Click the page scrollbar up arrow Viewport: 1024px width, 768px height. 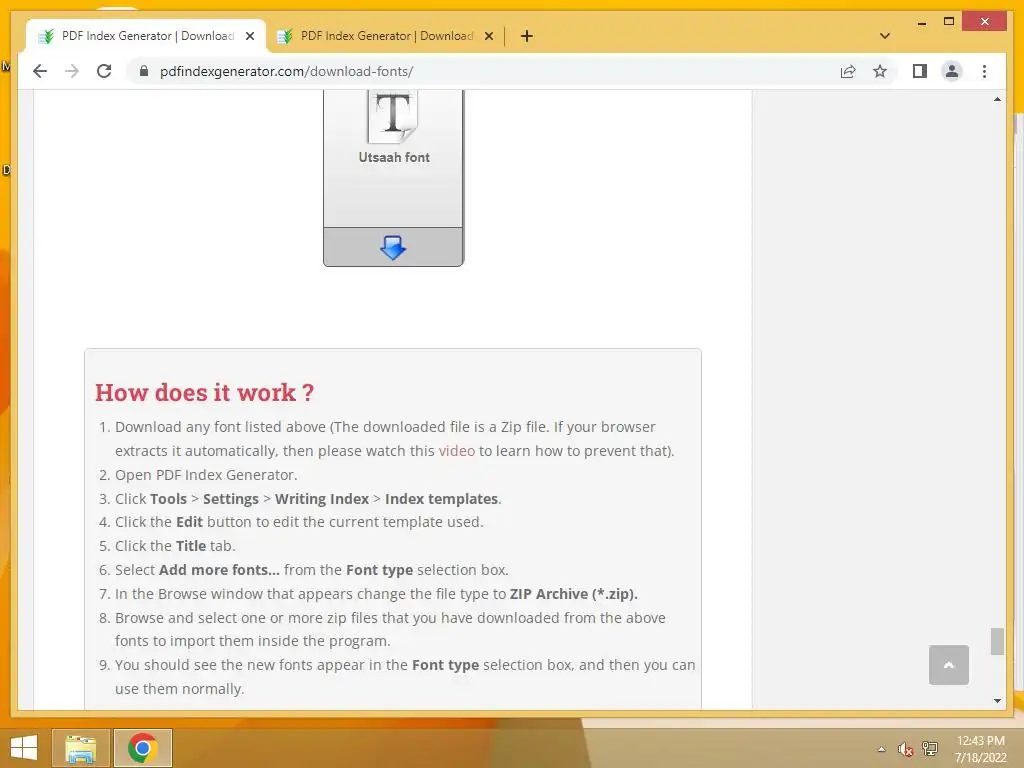997,99
